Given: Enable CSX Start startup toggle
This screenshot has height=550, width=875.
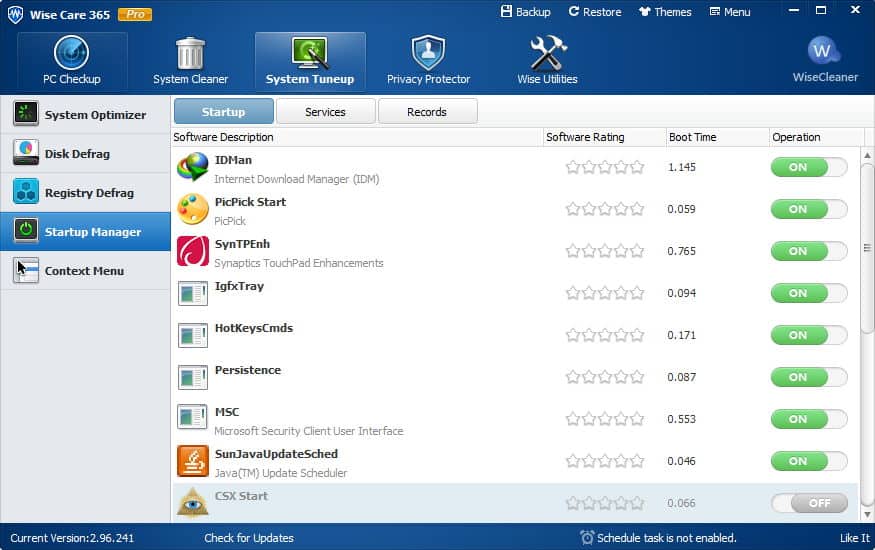Looking at the screenshot, I should coord(809,503).
